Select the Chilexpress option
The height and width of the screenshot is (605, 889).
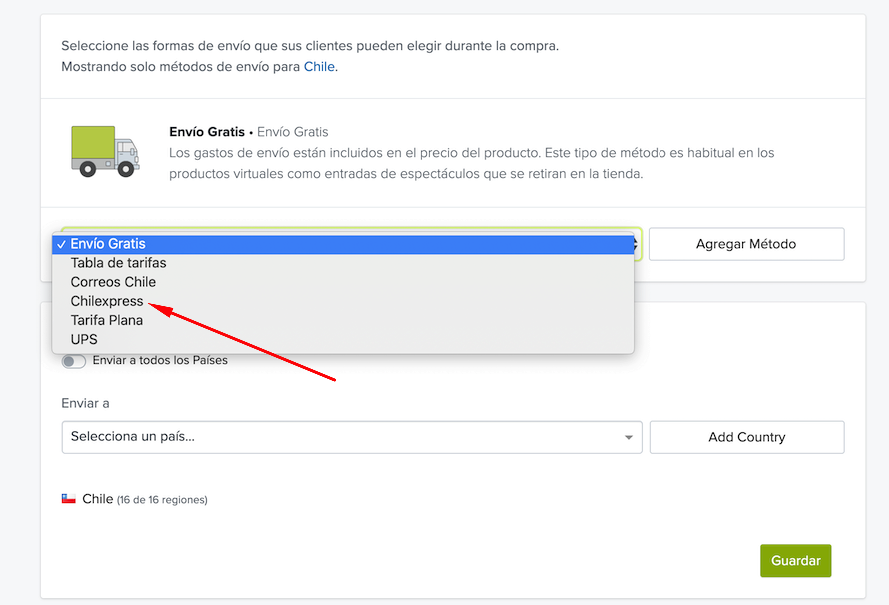[107, 301]
